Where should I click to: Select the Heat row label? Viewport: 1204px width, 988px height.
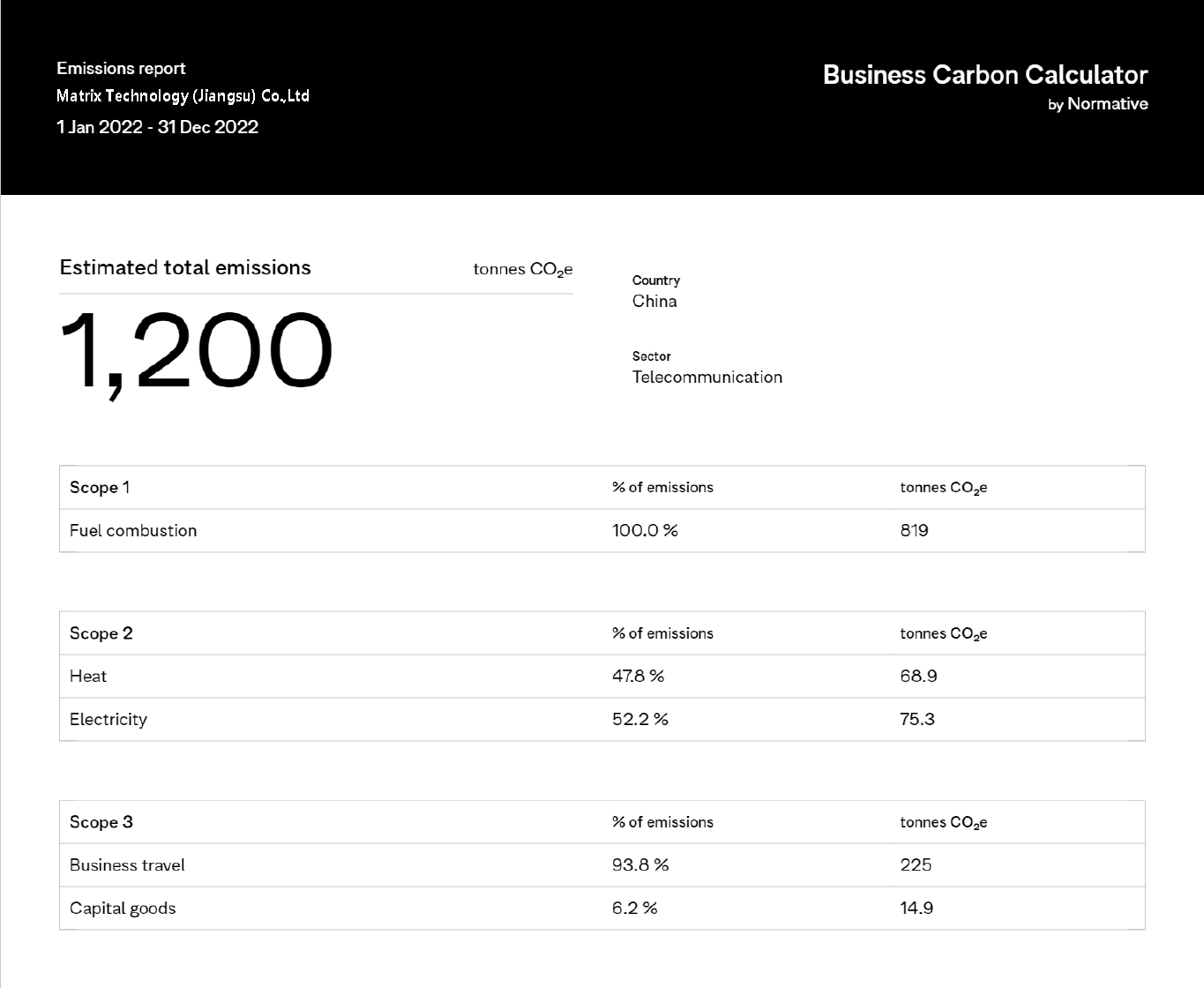pos(88,677)
